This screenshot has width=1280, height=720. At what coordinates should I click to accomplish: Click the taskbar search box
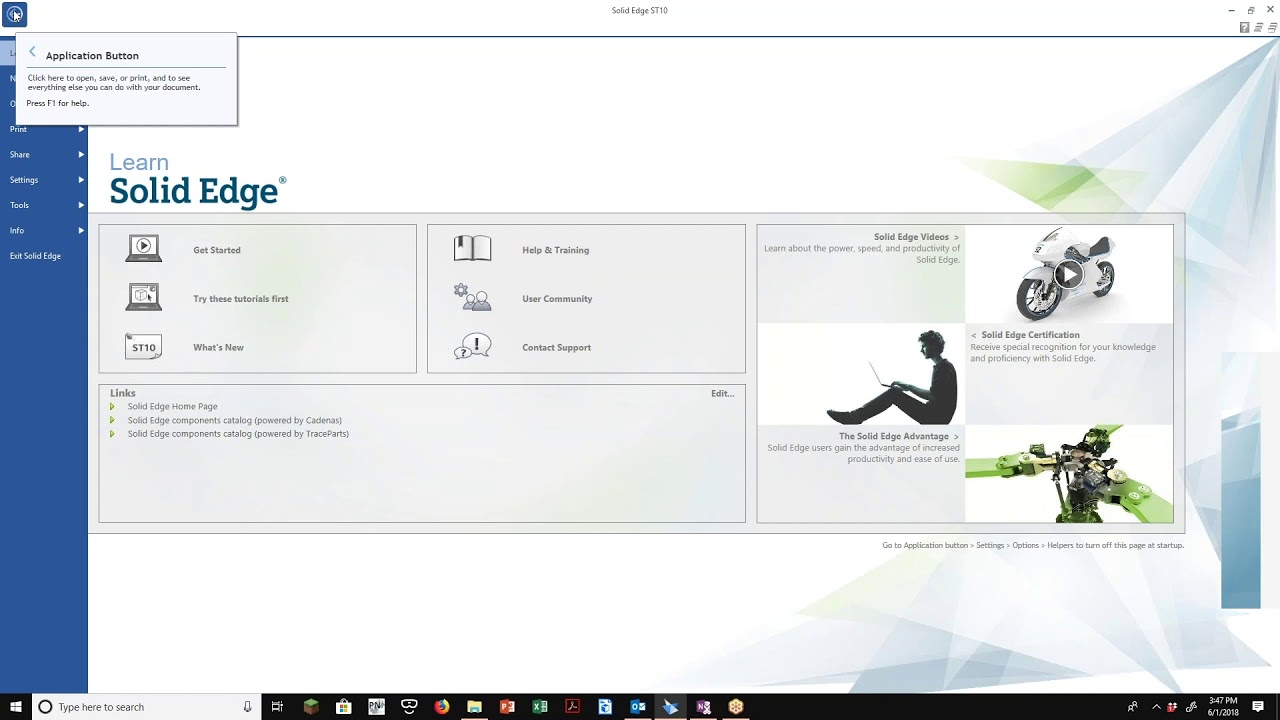(148, 707)
